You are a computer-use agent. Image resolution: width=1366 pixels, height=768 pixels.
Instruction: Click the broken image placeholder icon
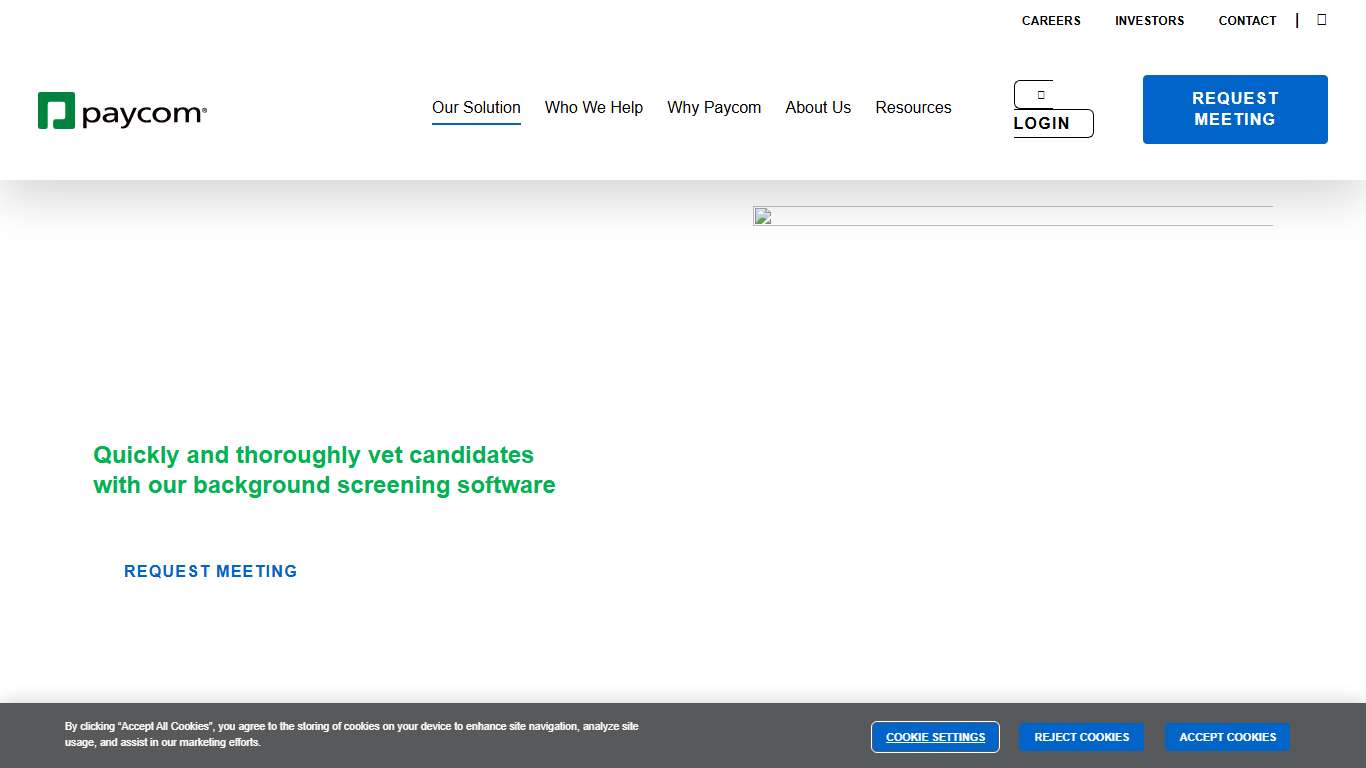[x=763, y=216]
